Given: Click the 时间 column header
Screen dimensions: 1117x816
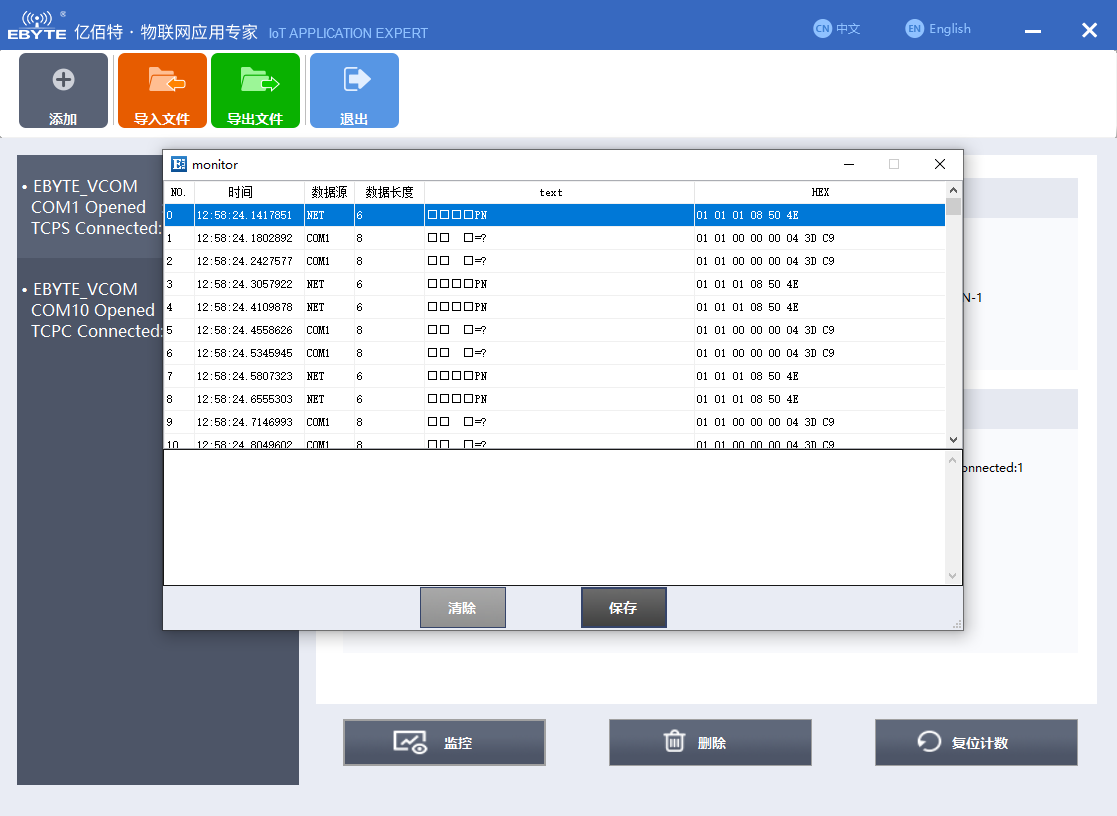Looking at the screenshot, I should coord(241,191).
